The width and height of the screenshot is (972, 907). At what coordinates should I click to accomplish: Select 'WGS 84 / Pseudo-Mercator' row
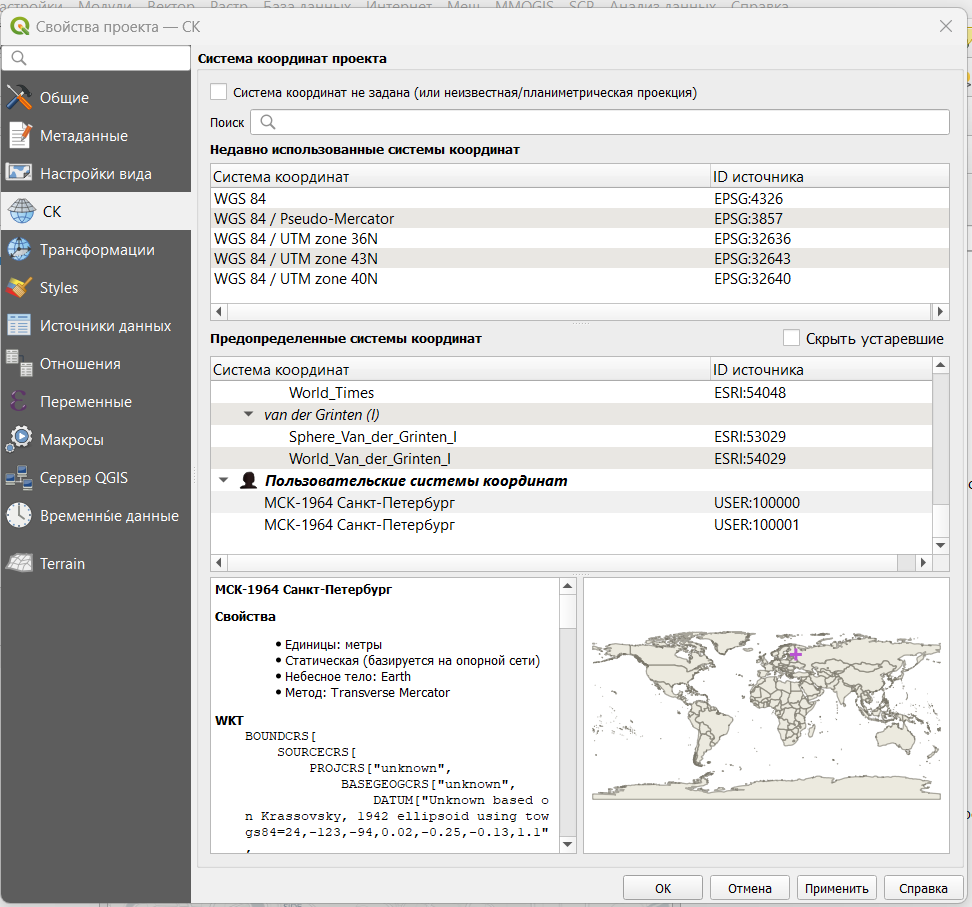point(580,218)
